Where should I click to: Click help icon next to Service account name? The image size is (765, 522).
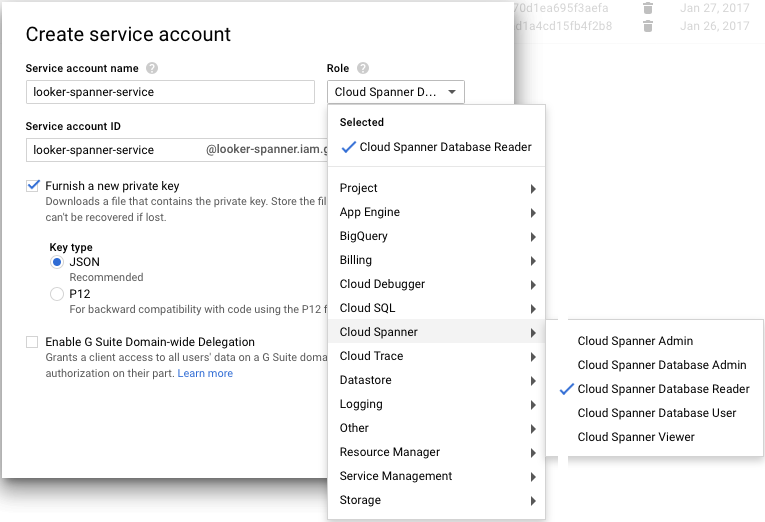(152, 69)
